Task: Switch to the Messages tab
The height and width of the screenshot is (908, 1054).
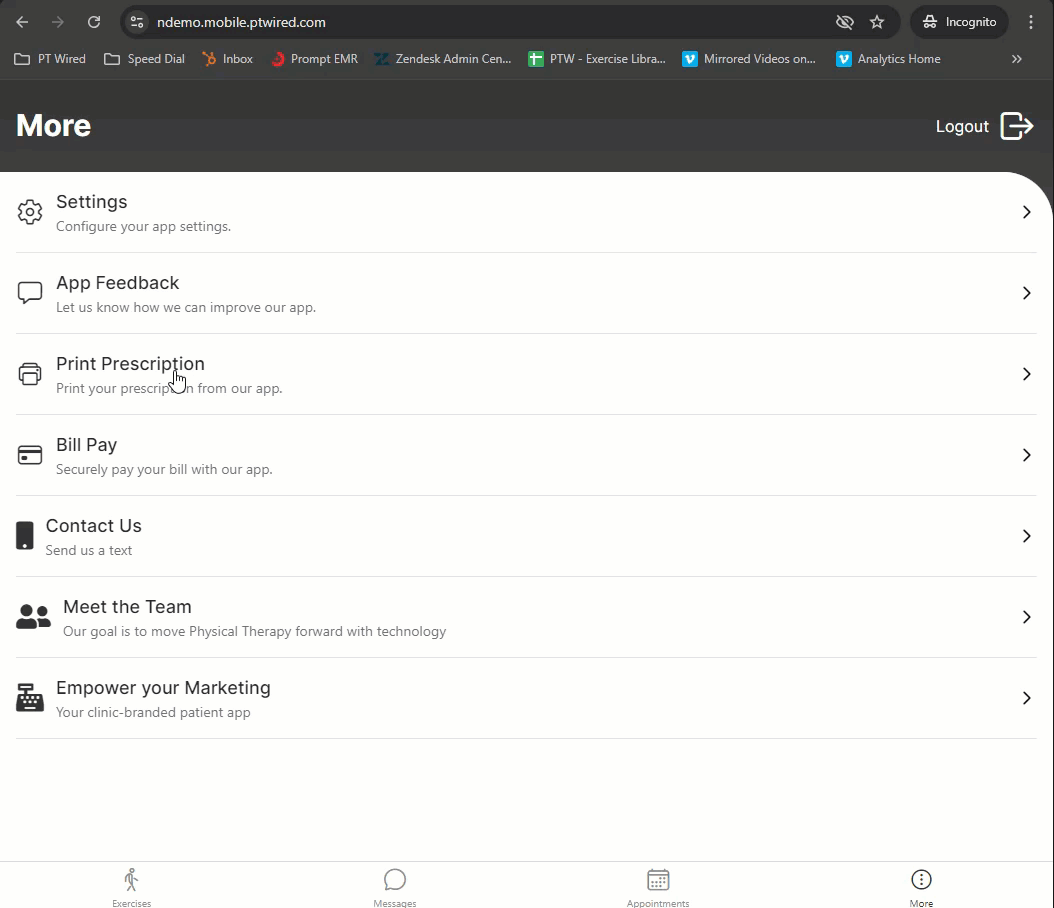Action: [395, 886]
